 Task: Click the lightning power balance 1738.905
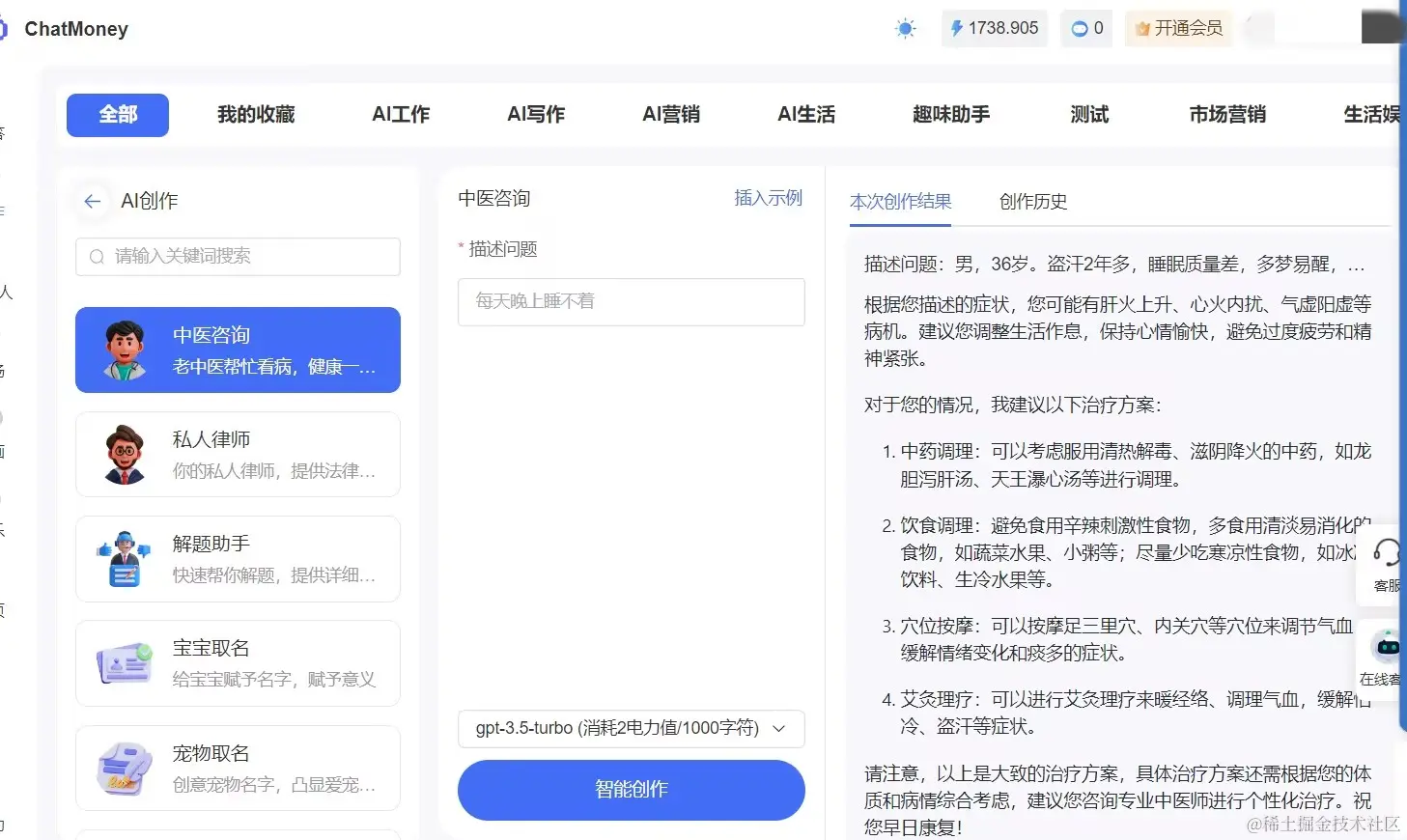[995, 29]
